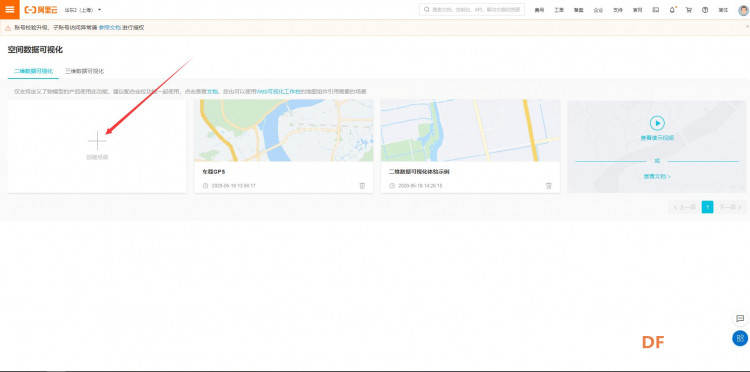The height and width of the screenshot is (372, 750).
Task: Click the Alibaba Cloud (阿里云) logo
Action: [41, 10]
